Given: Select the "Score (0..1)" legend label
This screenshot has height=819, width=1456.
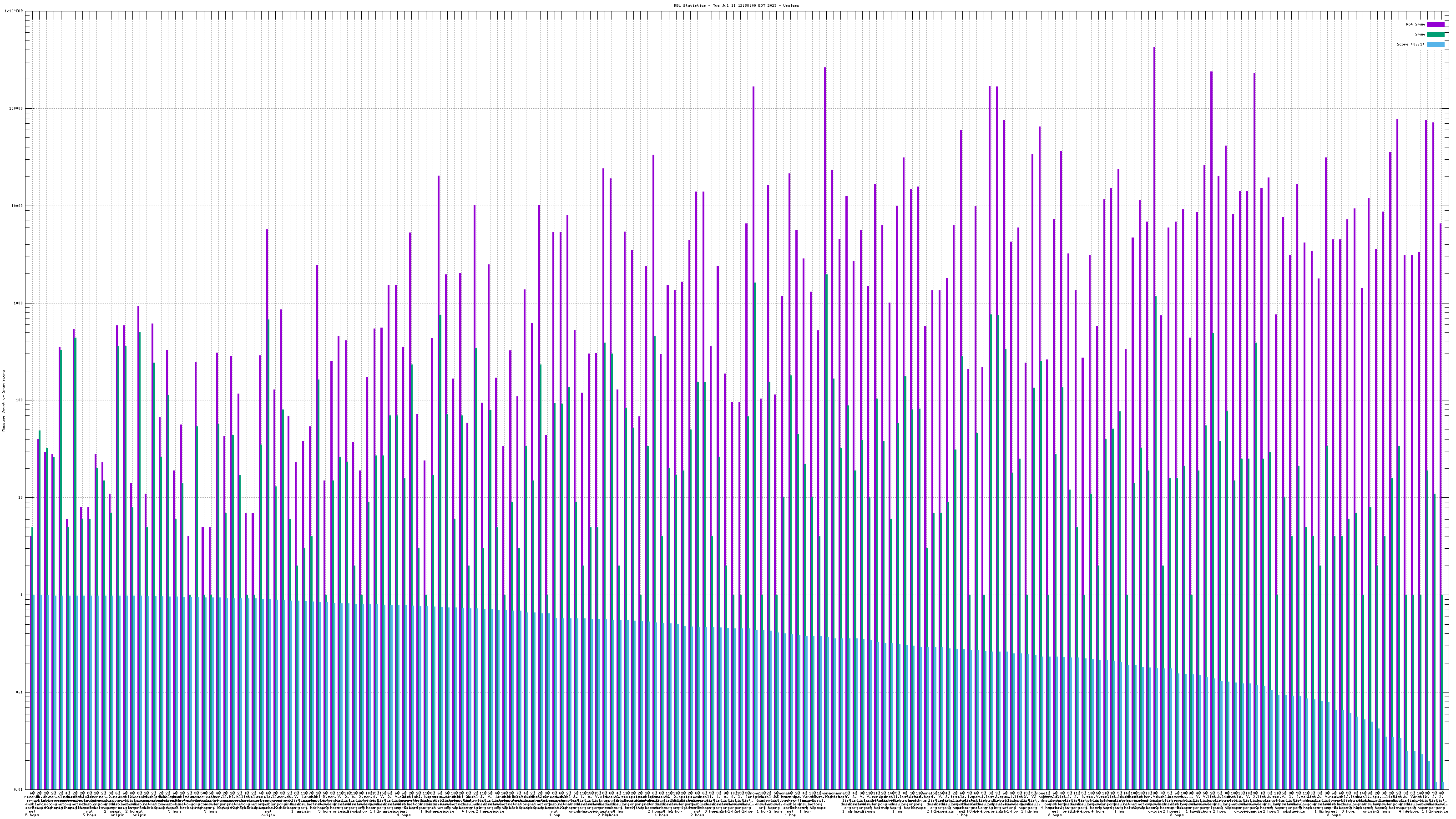Looking at the screenshot, I should (1410, 45).
